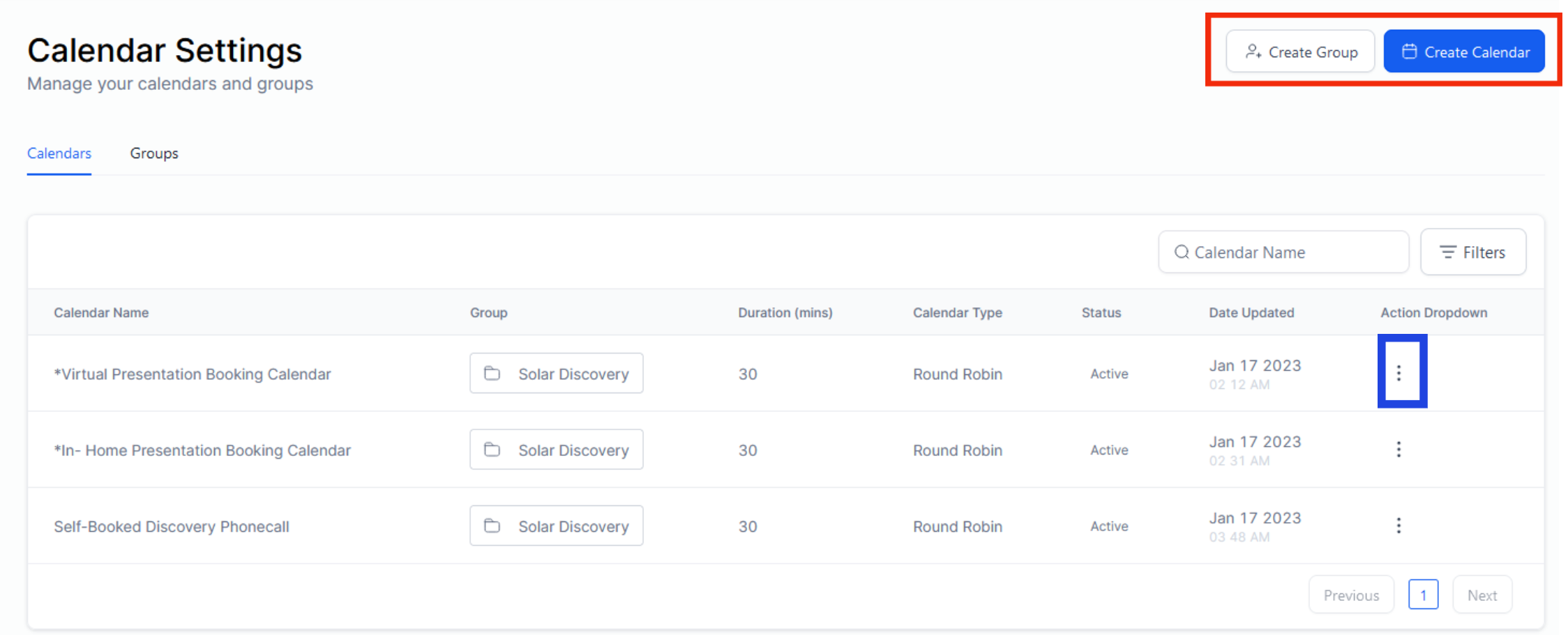
Task: Open *Virtual Presentation Booking Calendar entry
Action: 193,374
